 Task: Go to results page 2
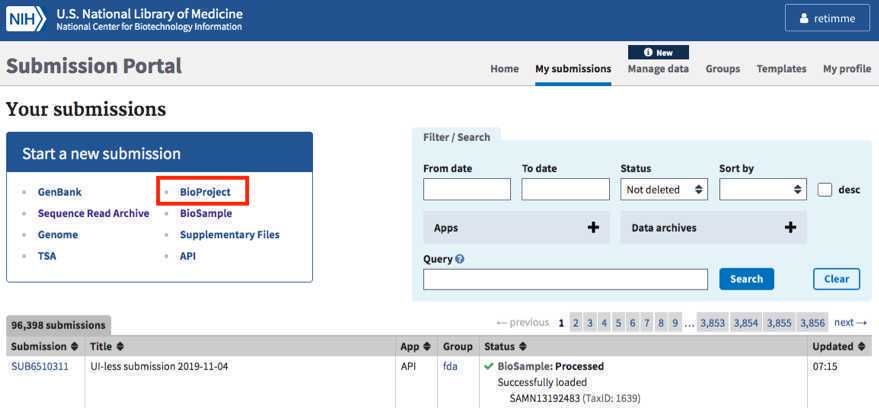pyautogui.click(x=576, y=323)
